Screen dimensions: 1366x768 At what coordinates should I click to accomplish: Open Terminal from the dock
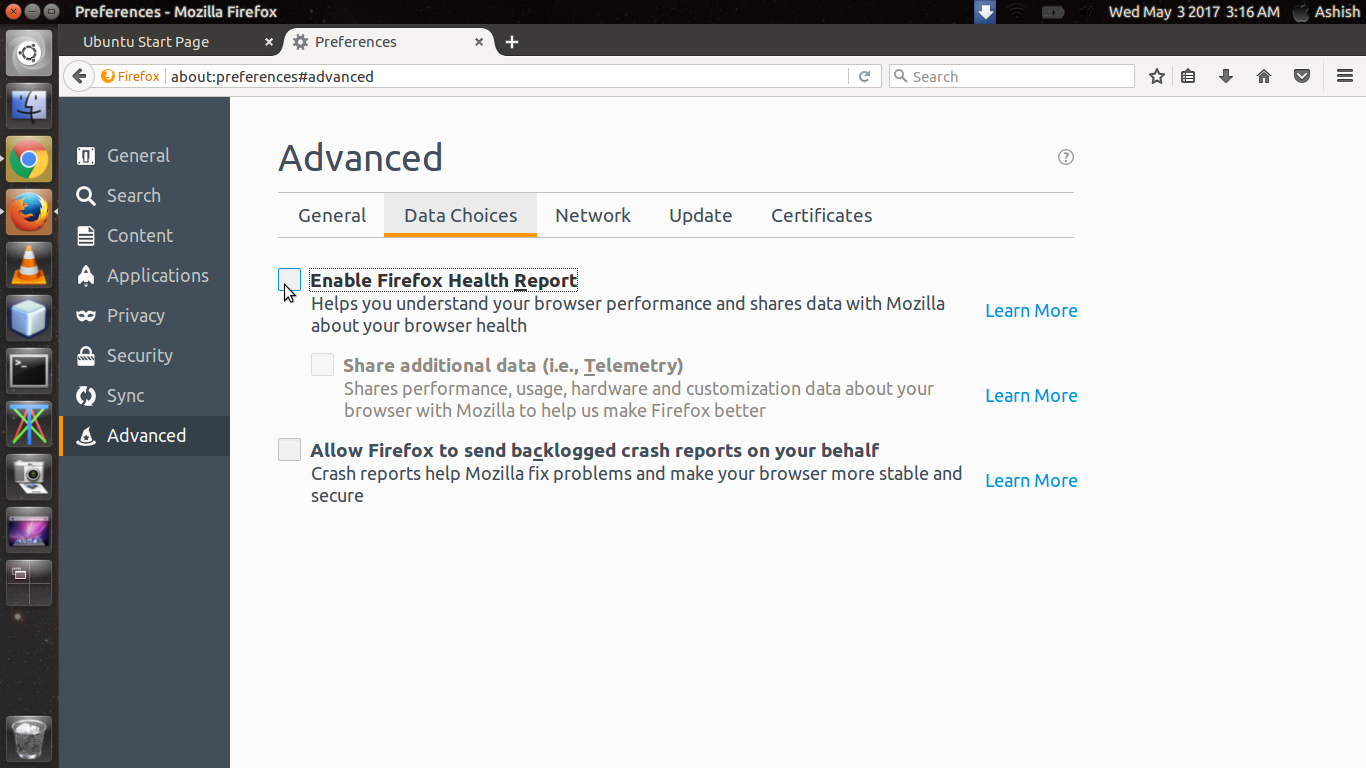pos(29,371)
